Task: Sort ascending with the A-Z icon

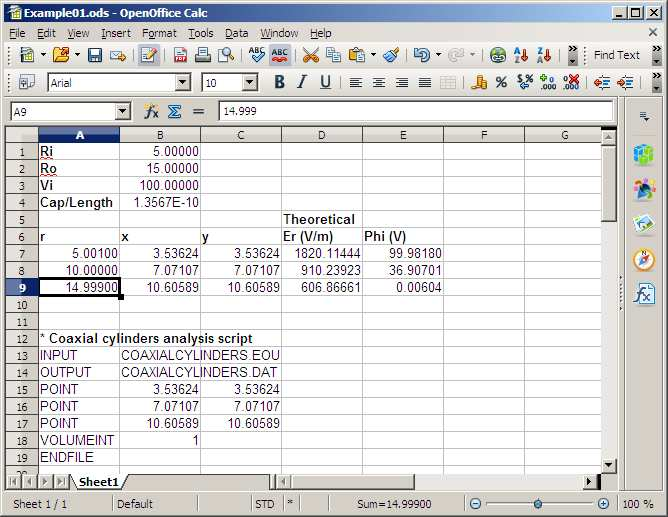Action: 521,55
